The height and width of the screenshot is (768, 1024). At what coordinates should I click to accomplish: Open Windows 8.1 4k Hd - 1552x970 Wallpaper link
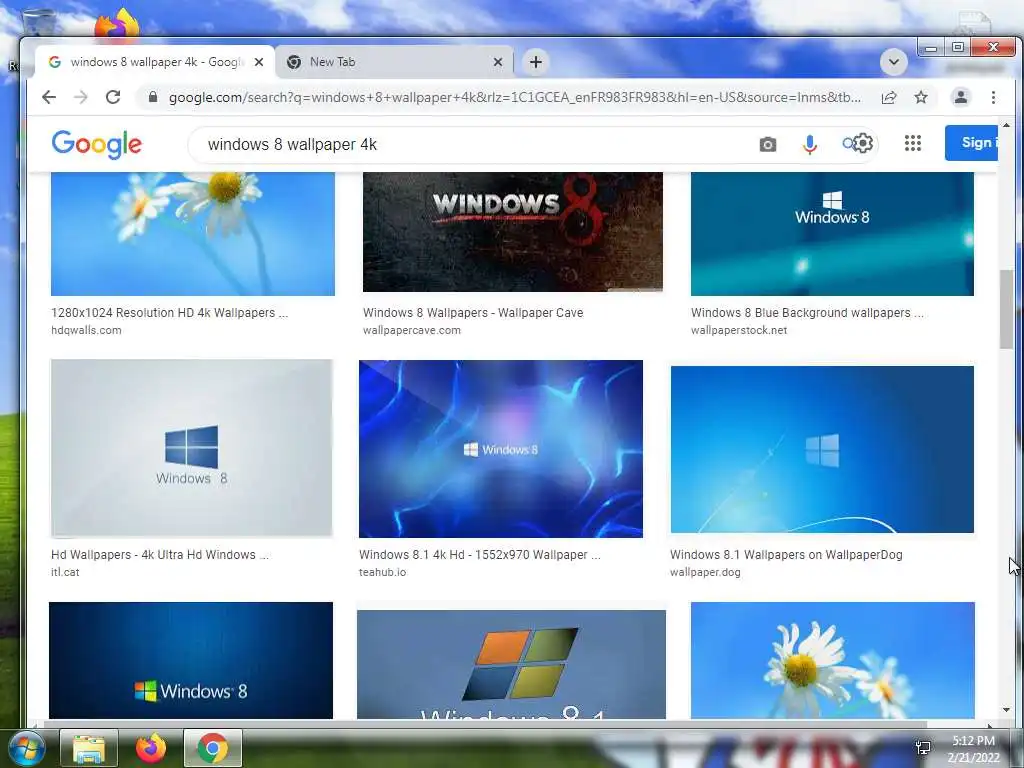pyautogui.click(x=479, y=554)
